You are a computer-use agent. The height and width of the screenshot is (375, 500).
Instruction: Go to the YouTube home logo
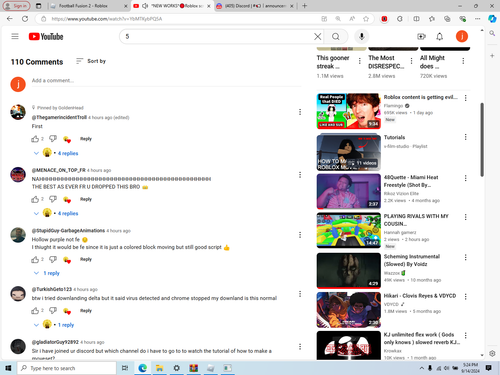[x=46, y=36]
